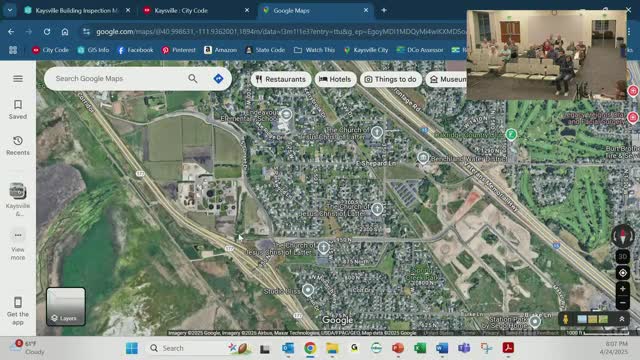Click the green golf course map pin

(x=511, y=134)
